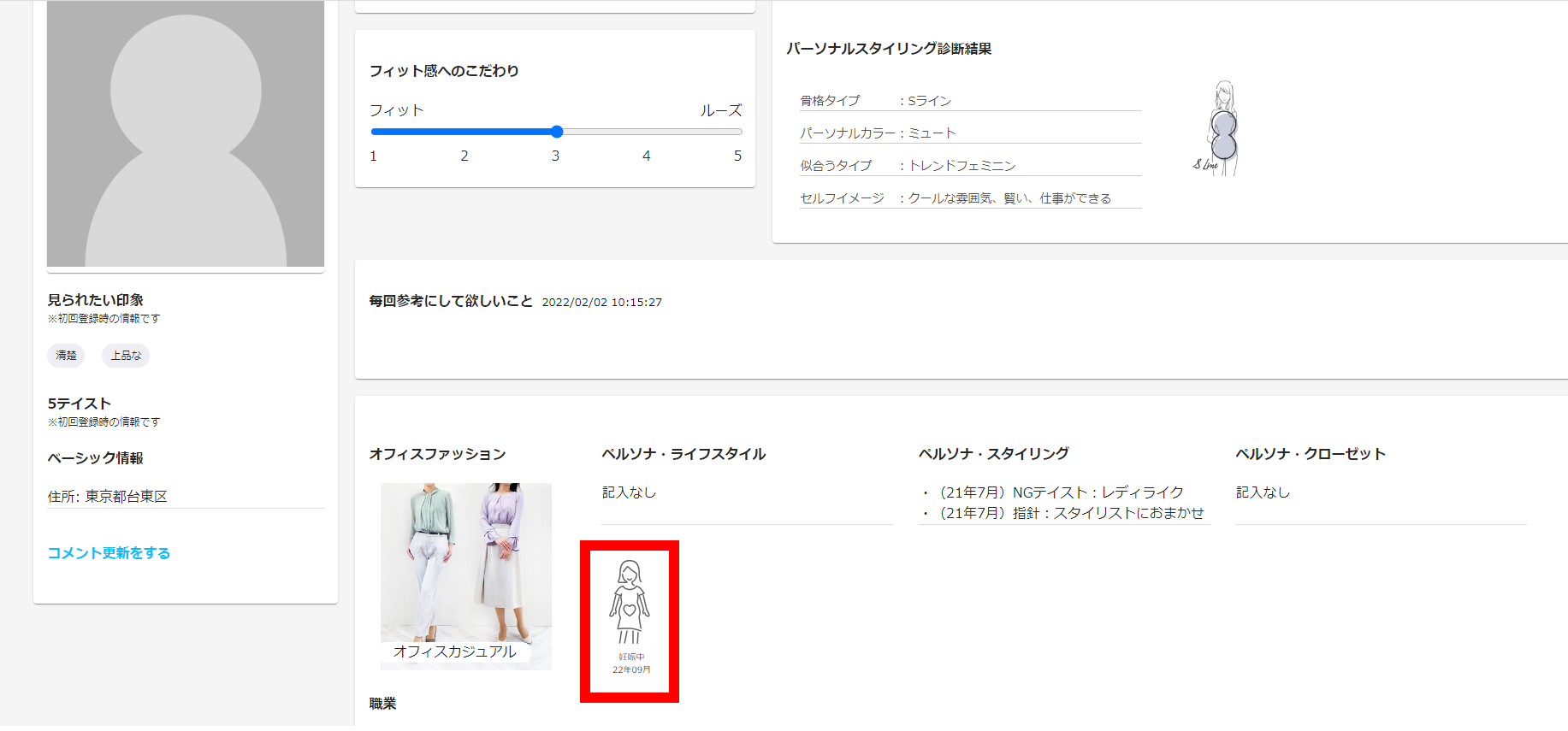Screen dimensions: 1568x731
Task: Click the S Line body type illustration
Action: (x=1220, y=129)
